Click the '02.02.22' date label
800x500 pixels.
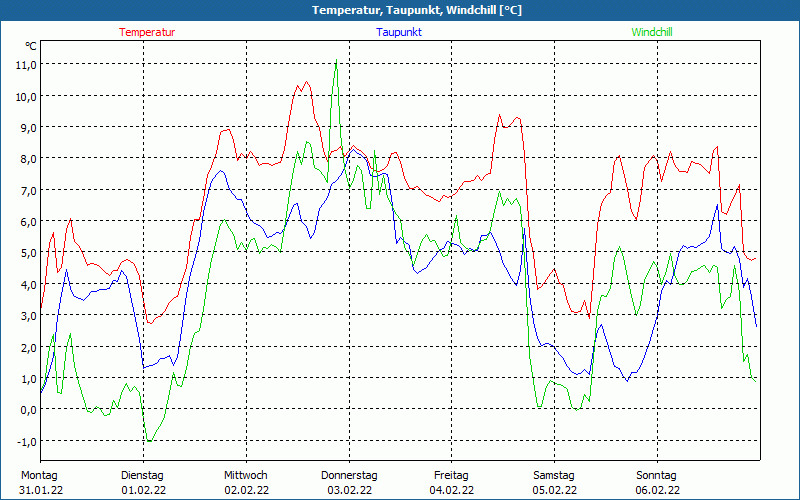click(x=246, y=490)
